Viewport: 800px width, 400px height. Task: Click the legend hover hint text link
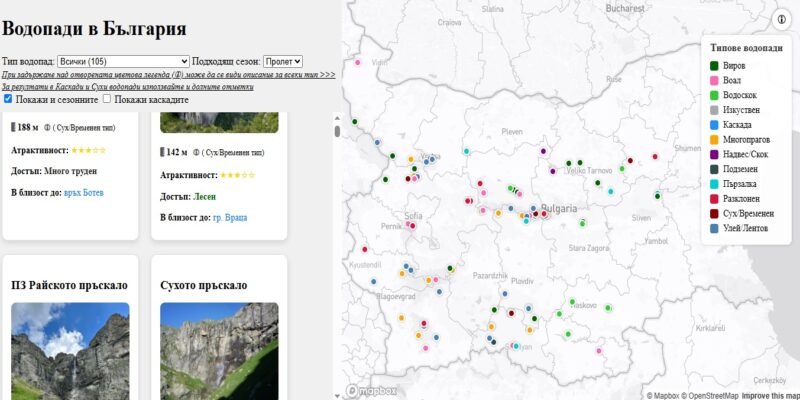168,75
